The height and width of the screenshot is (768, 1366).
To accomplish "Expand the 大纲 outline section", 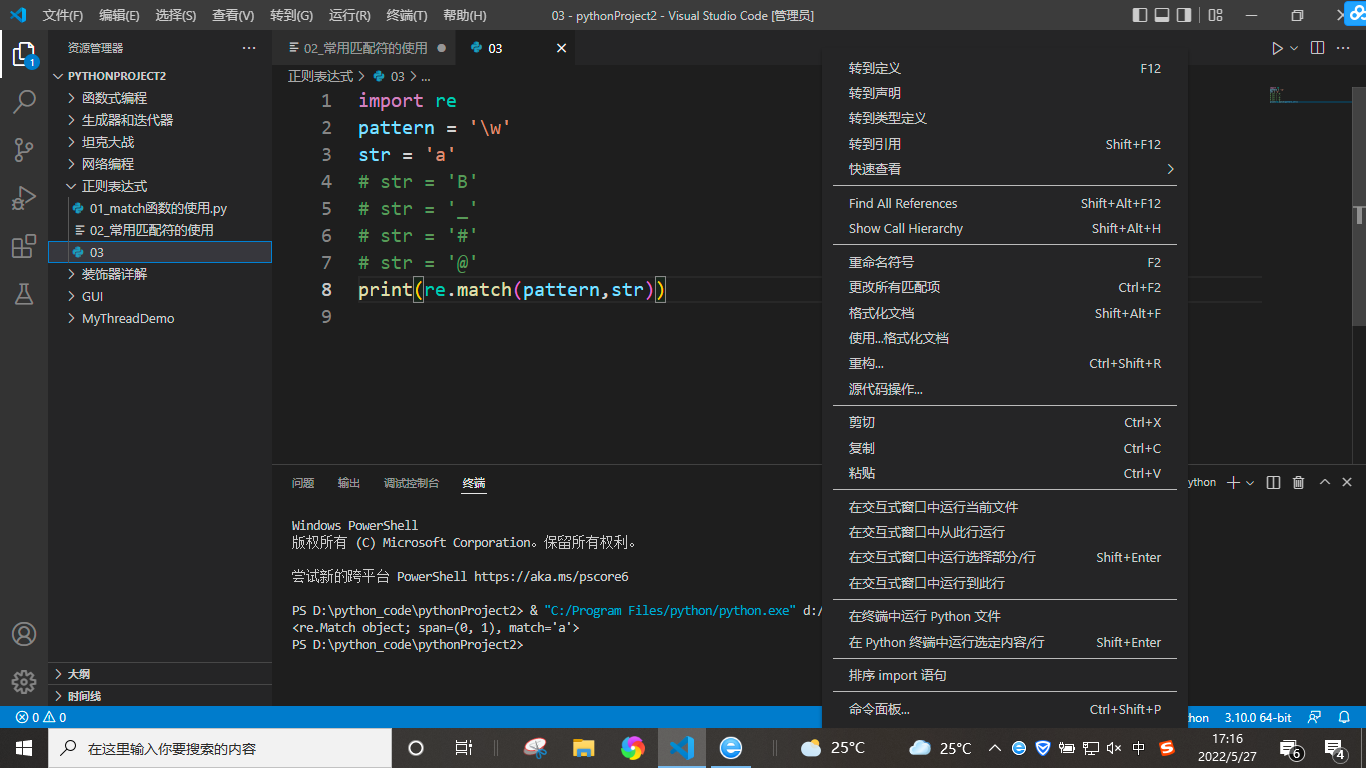I will [x=160, y=674].
